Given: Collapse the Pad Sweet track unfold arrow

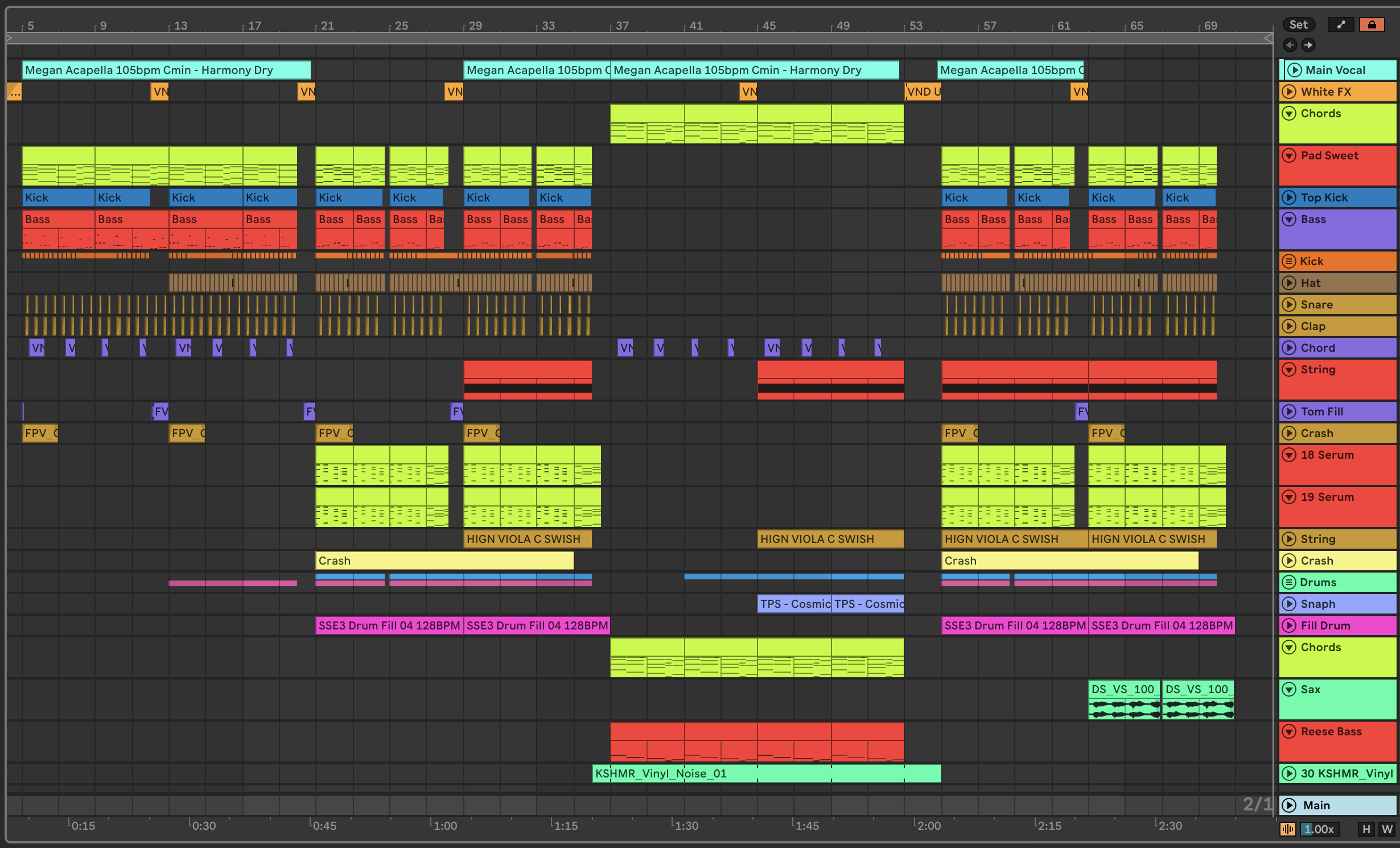Looking at the screenshot, I should pyautogui.click(x=1289, y=155).
